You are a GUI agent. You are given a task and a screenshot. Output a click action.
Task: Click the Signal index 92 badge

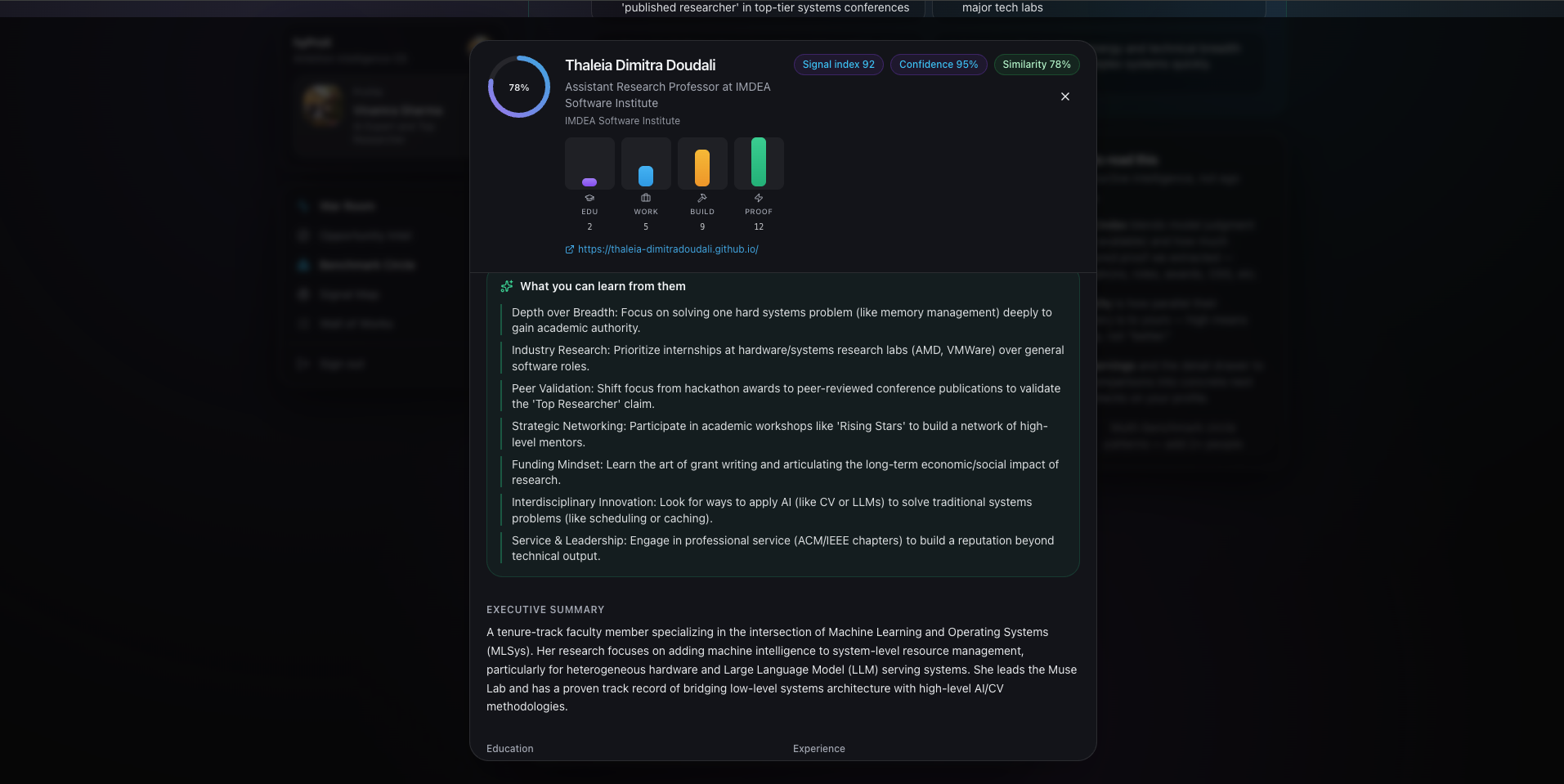[x=839, y=65]
